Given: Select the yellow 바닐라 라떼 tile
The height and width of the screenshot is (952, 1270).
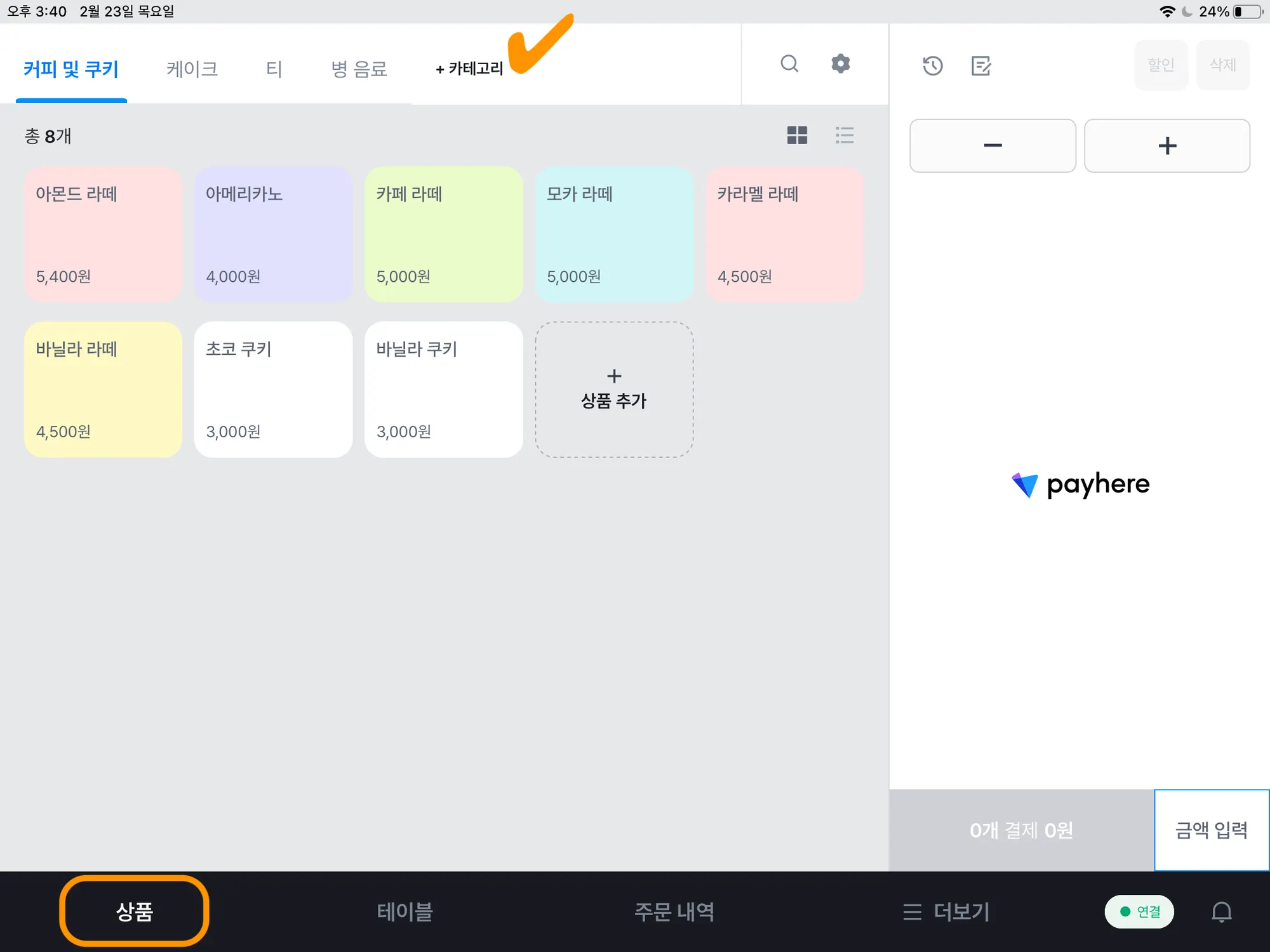Looking at the screenshot, I should pos(103,389).
